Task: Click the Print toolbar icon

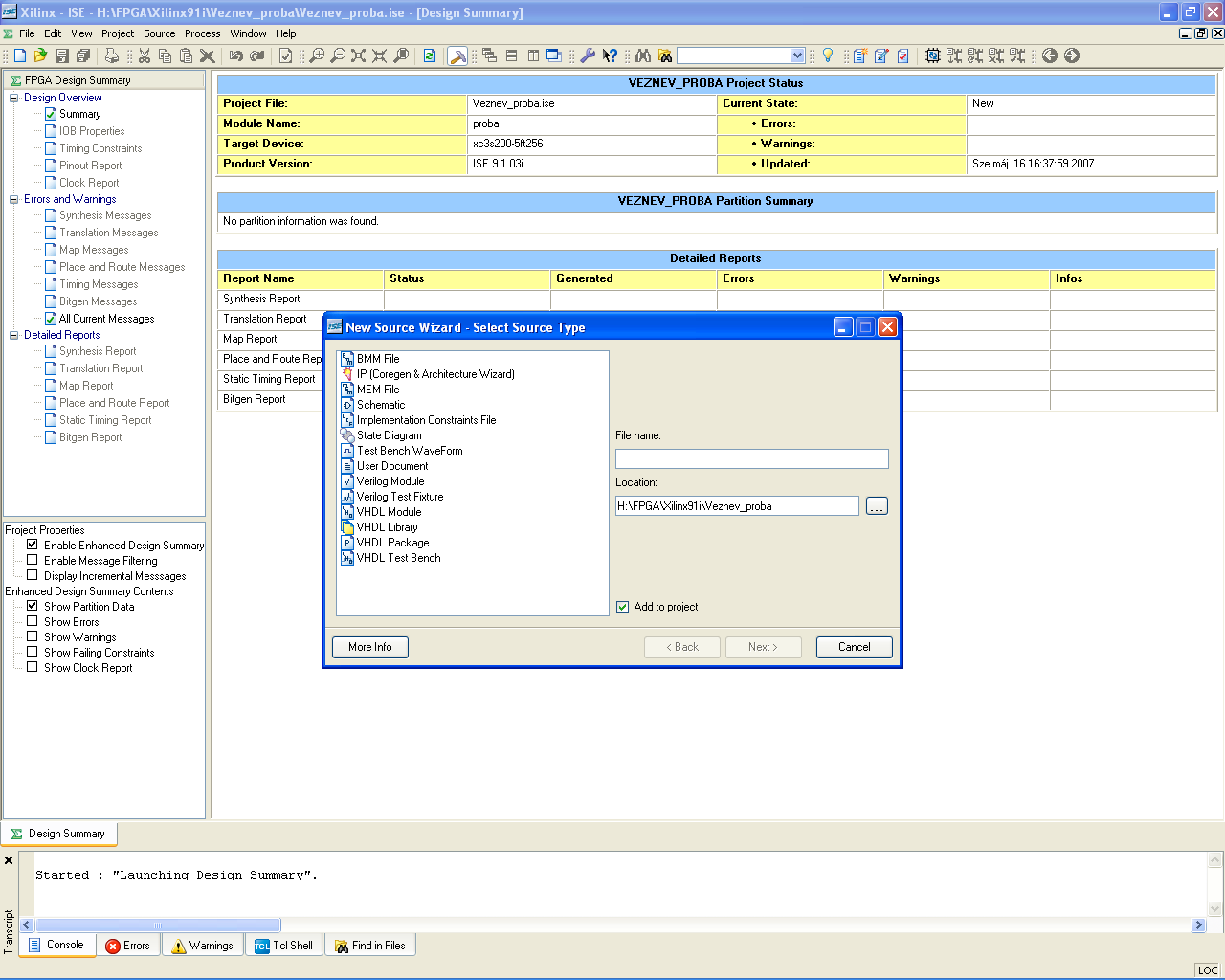Action: click(x=111, y=56)
